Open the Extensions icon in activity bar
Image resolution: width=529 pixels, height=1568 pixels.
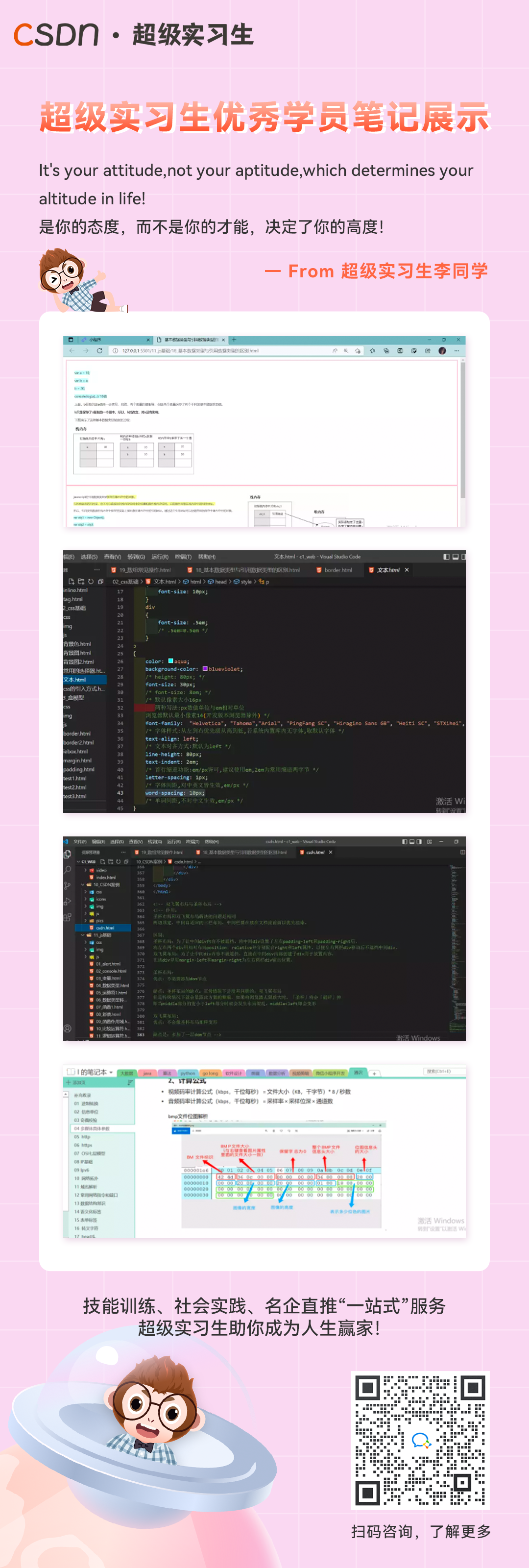coord(67,916)
